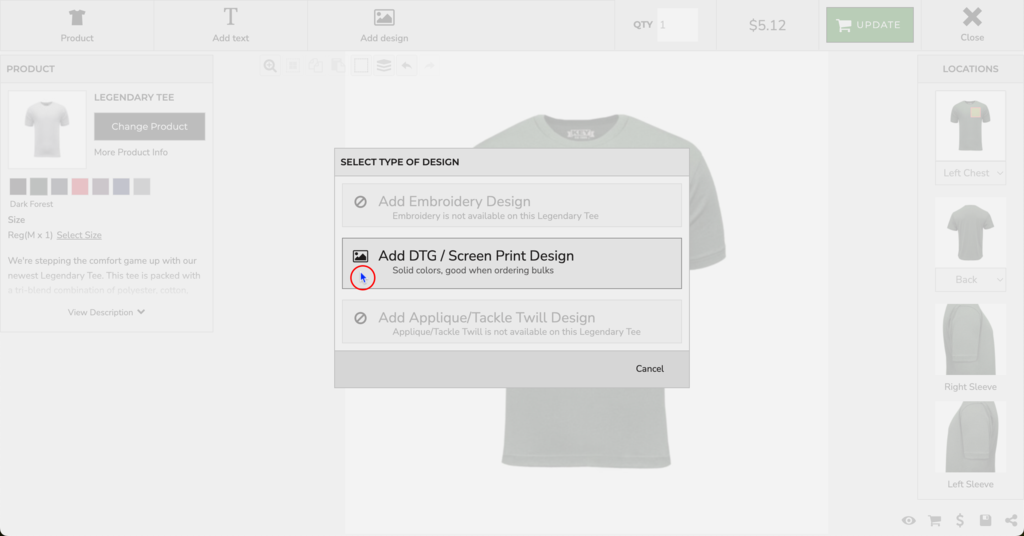Click the shopping cart icon at bottom right
The image size is (1024, 536).
coord(935,521)
